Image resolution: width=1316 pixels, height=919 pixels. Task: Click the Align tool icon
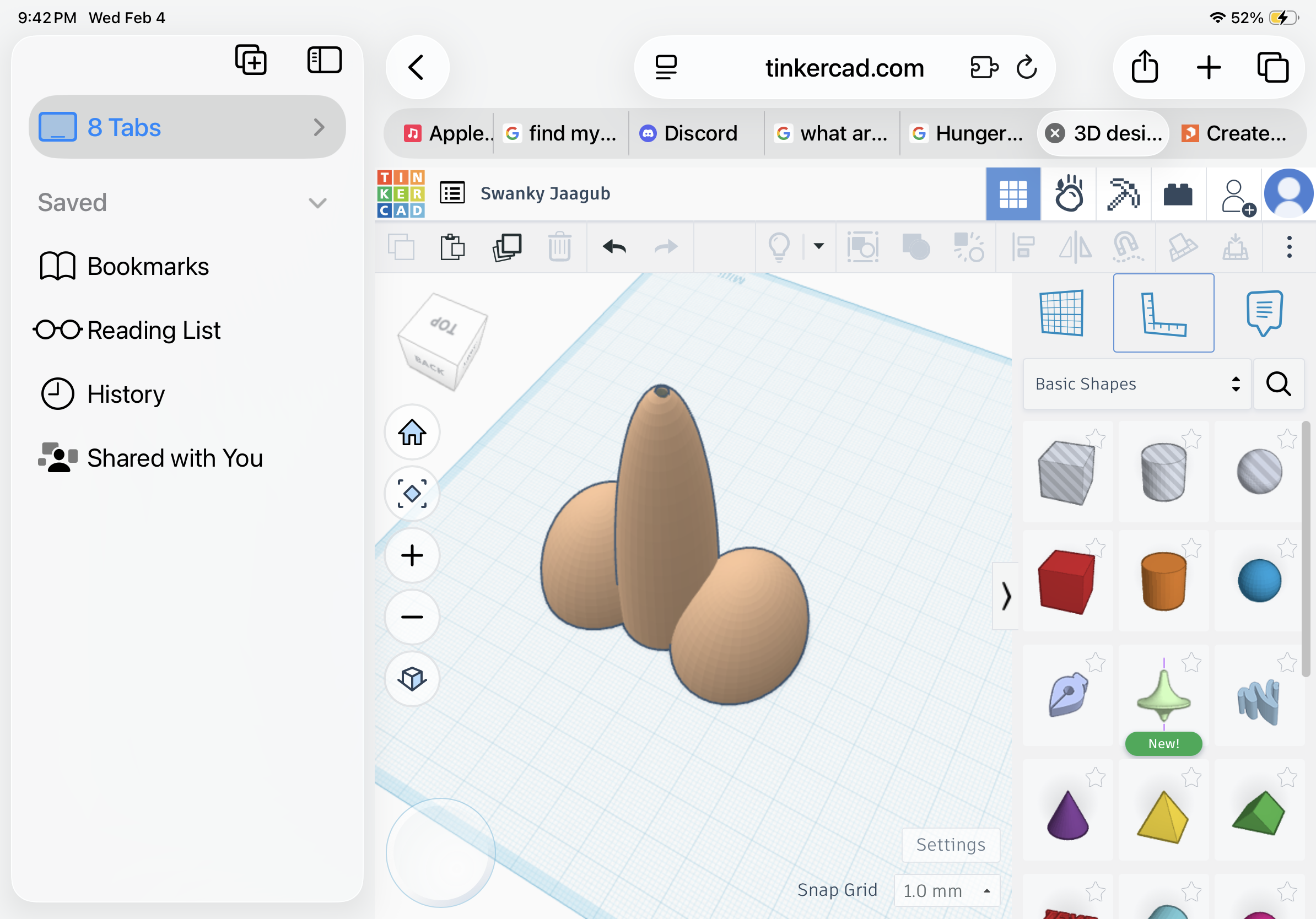[1023, 247]
